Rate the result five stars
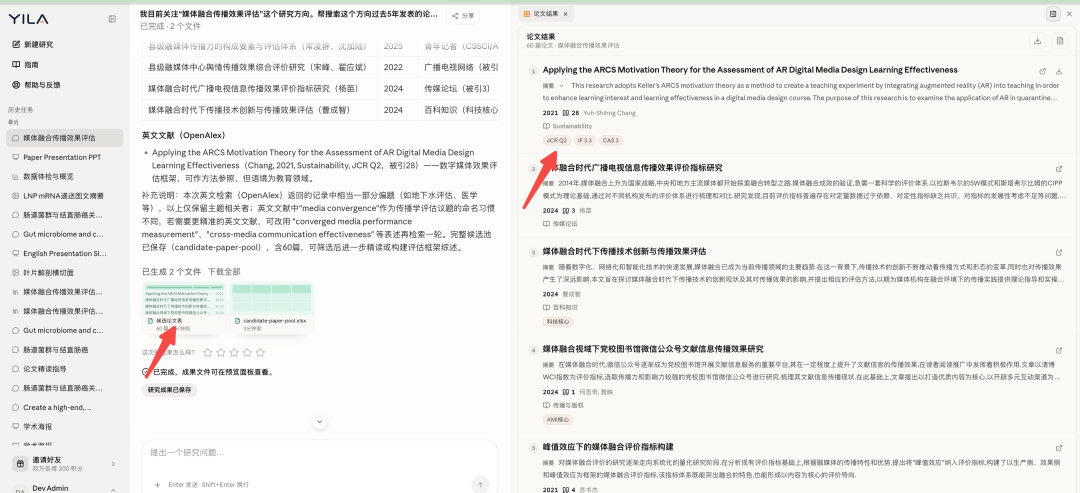The width and height of the screenshot is (1080, 493). coord(260,353)
